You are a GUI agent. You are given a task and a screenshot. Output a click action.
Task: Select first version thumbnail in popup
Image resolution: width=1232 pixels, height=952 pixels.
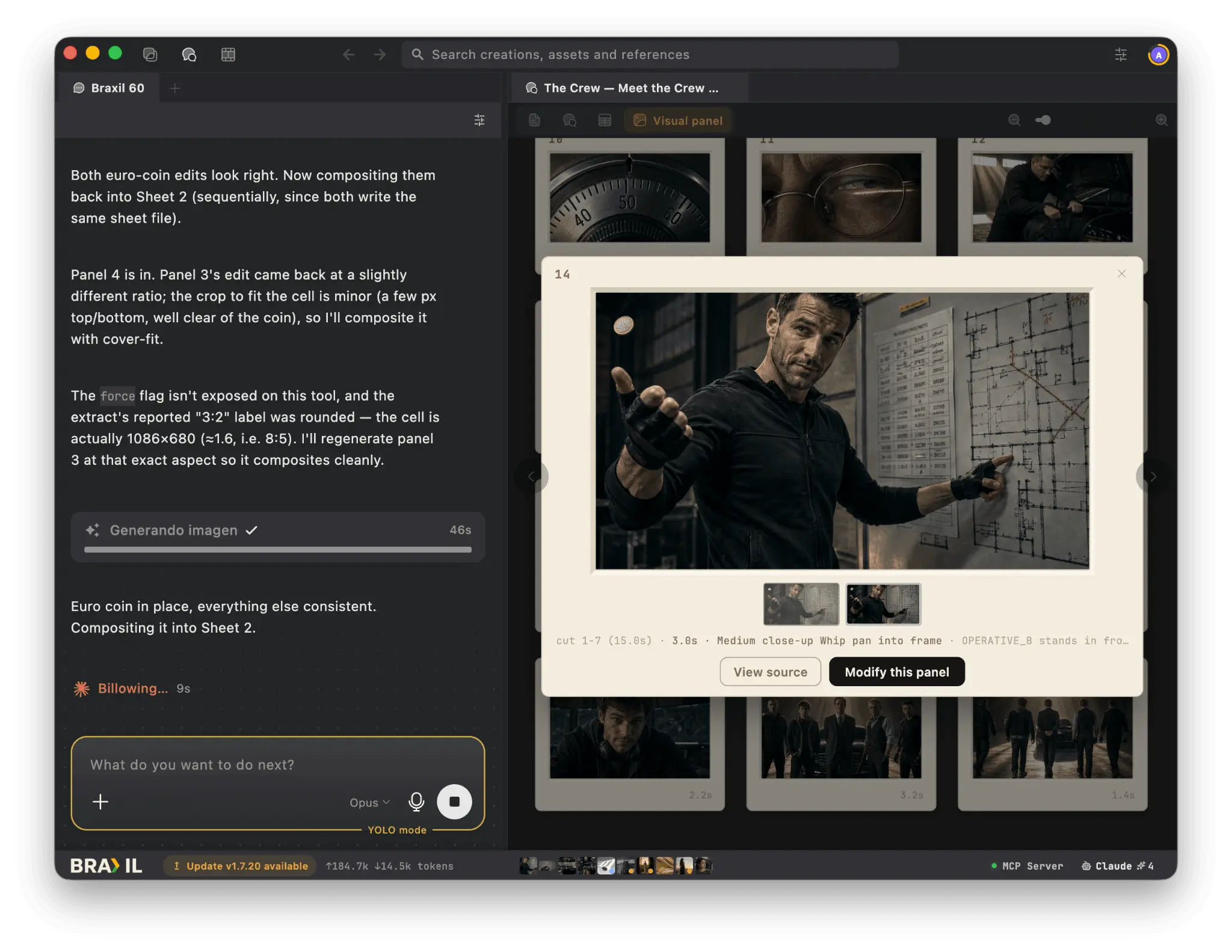tap(801, 604)
